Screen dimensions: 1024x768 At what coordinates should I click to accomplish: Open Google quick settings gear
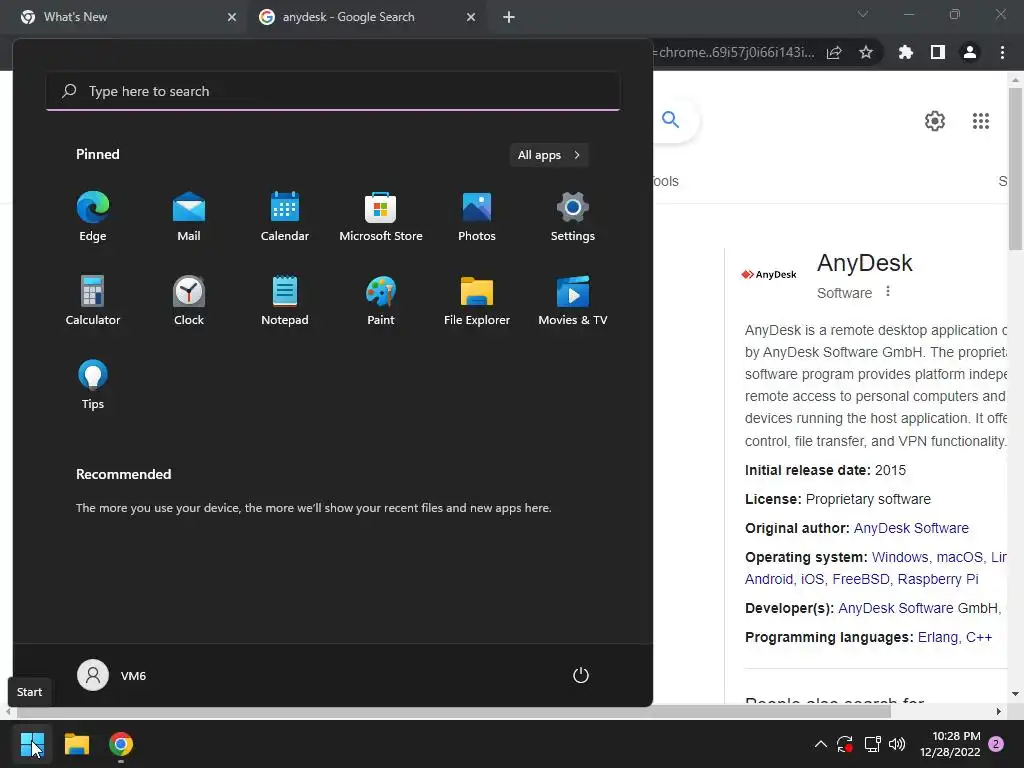[935, 121]
